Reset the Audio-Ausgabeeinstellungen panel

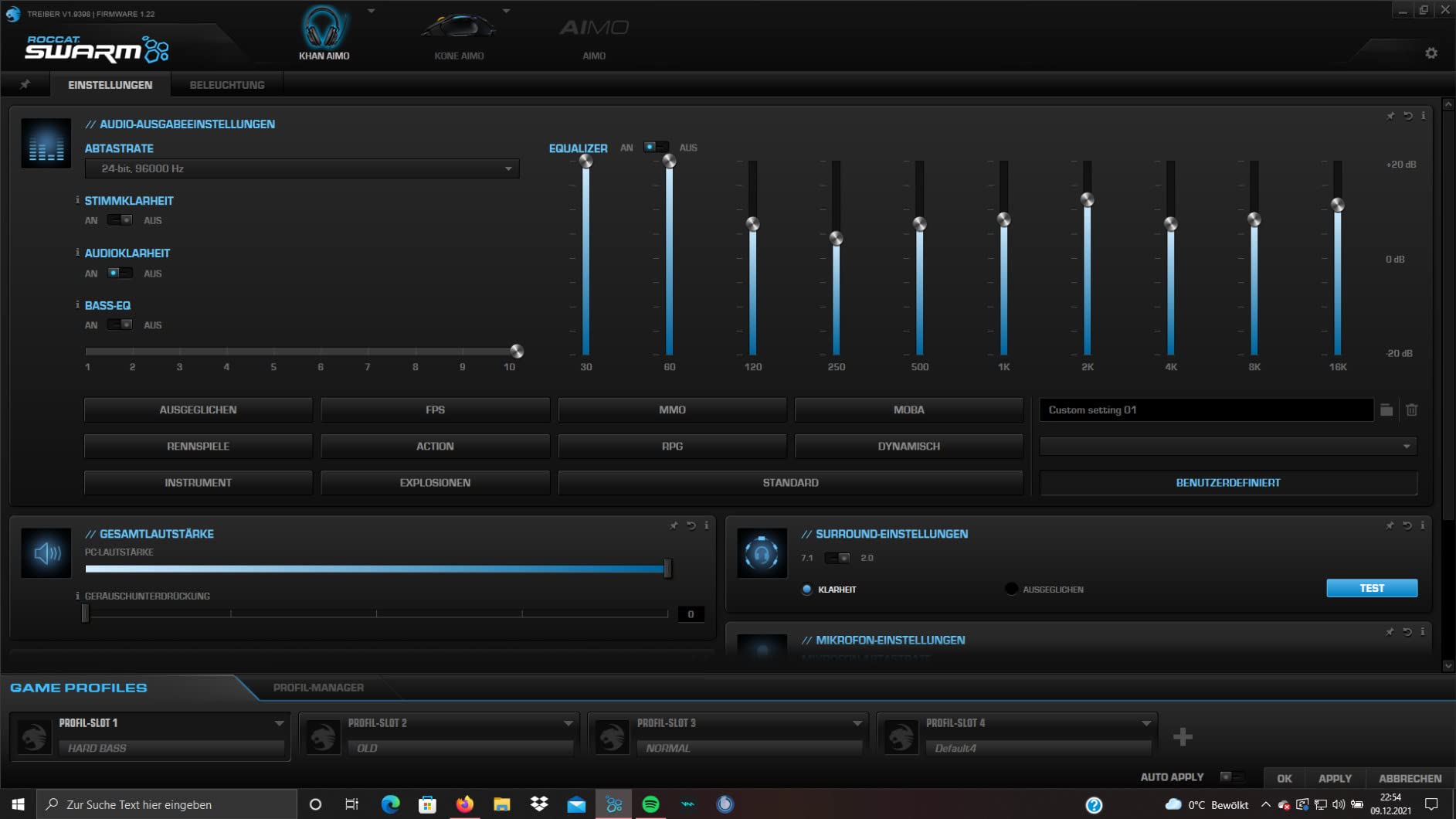(x=1408, y=116)
